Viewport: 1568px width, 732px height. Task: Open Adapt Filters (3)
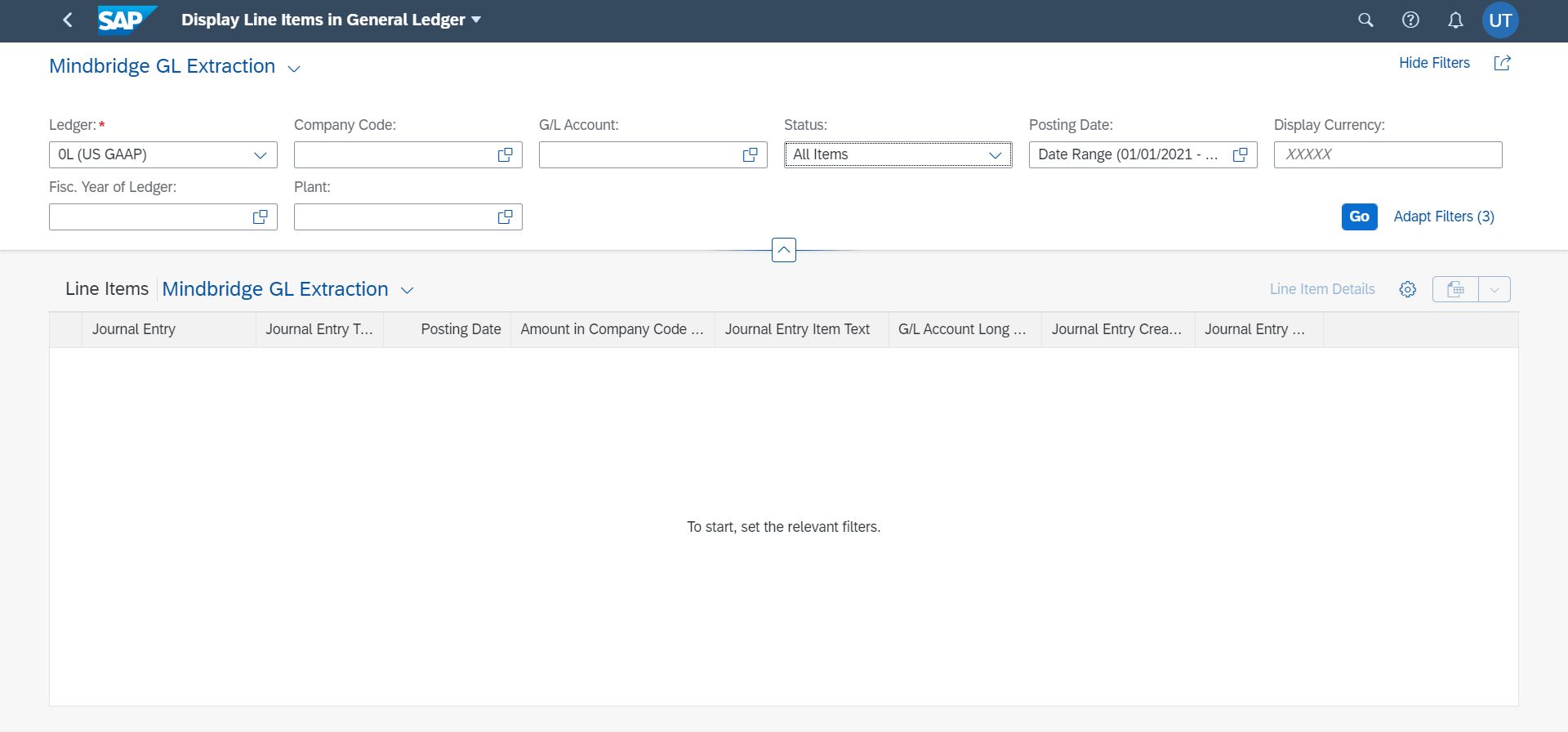coord(1444,216)
